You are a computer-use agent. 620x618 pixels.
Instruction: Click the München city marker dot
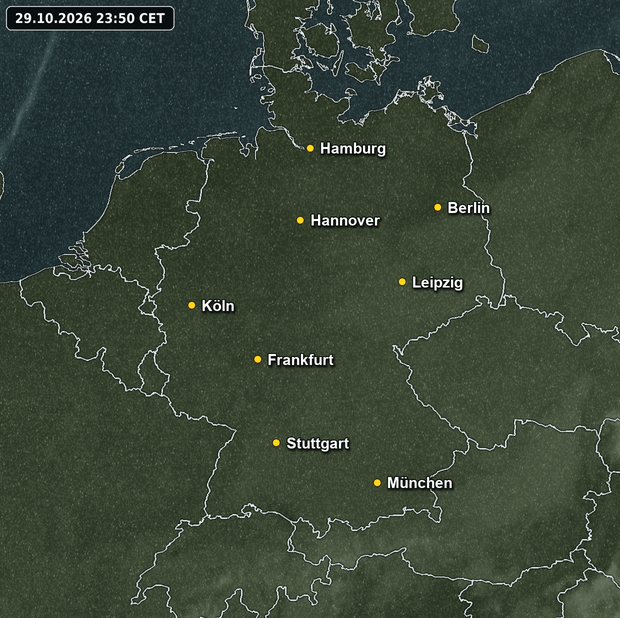click(377, 483)
